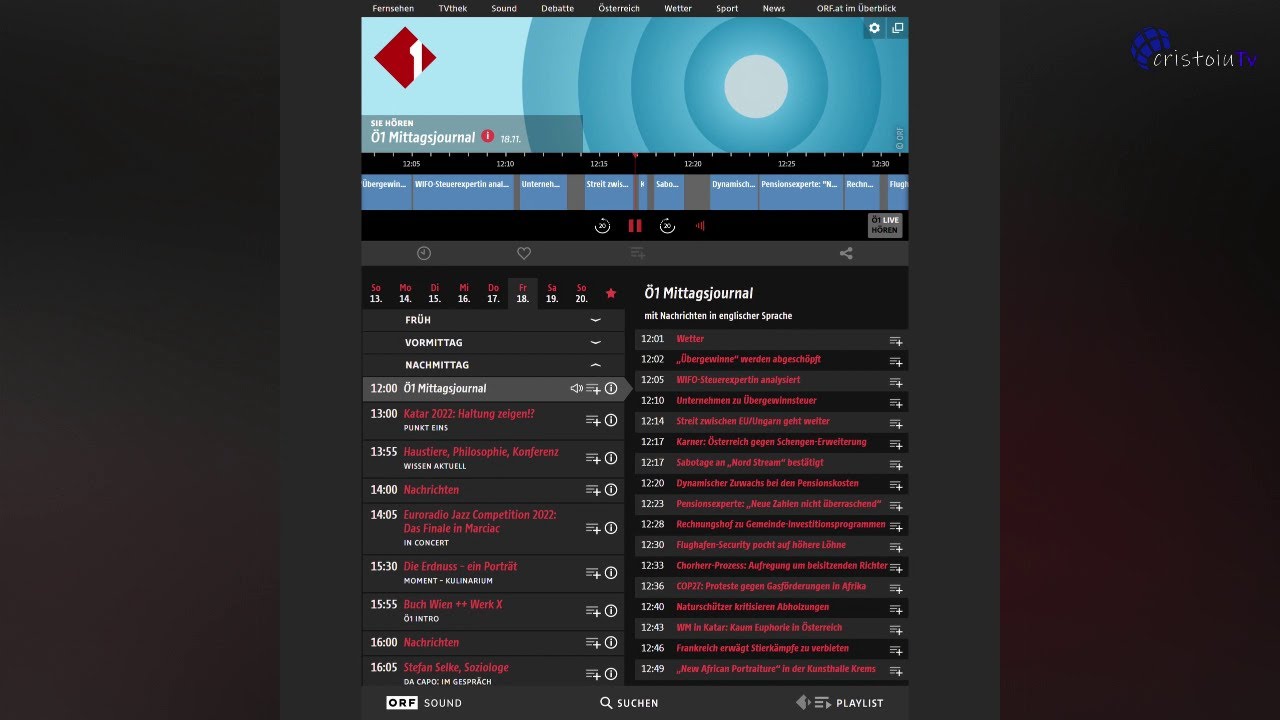The width and height of the screenshot is (1280, 720).
Task: Select Wednesday 16 in day picker
Action: coord(464,293)
